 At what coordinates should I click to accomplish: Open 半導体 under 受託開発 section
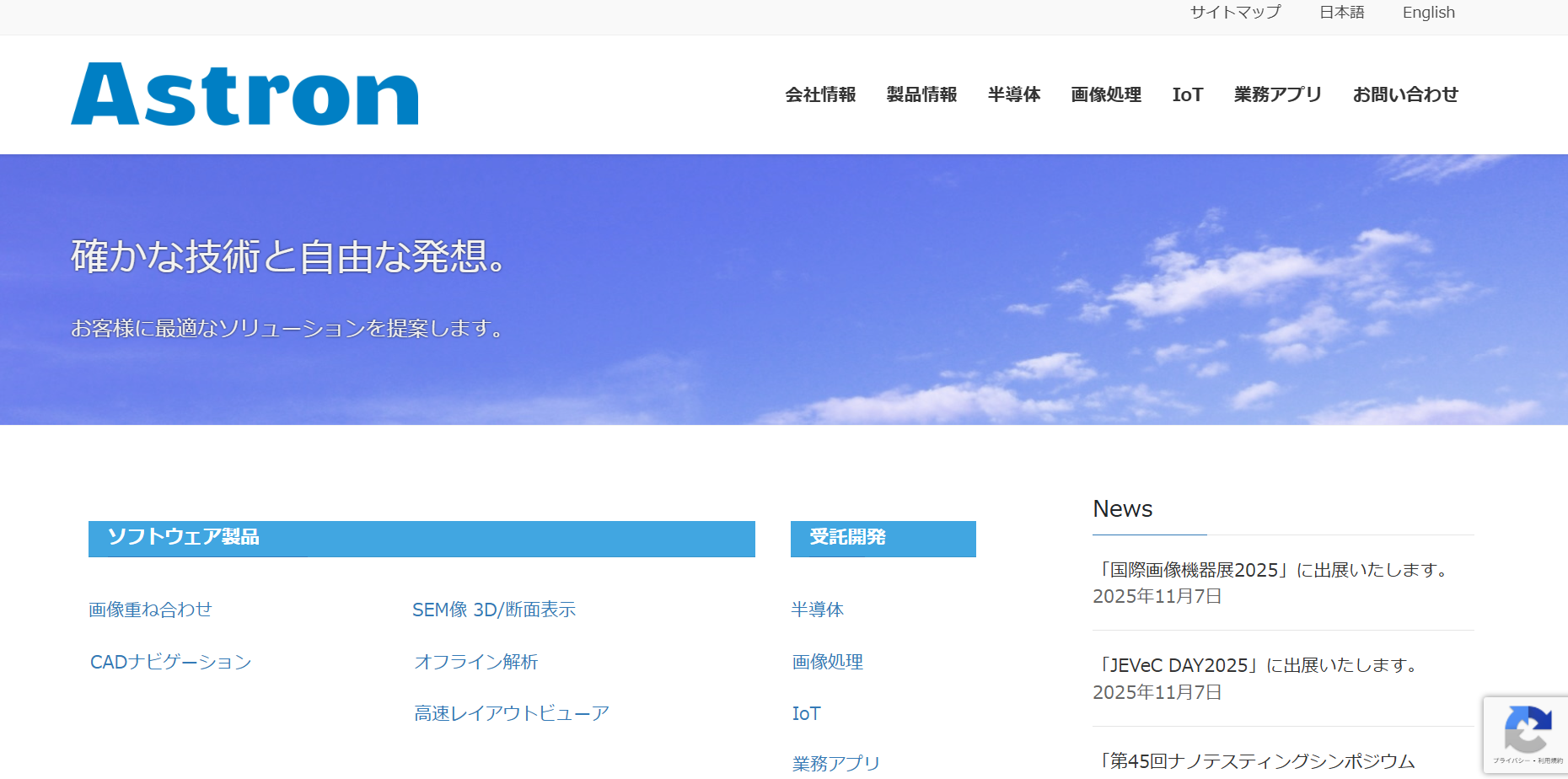tap(816, 609)
